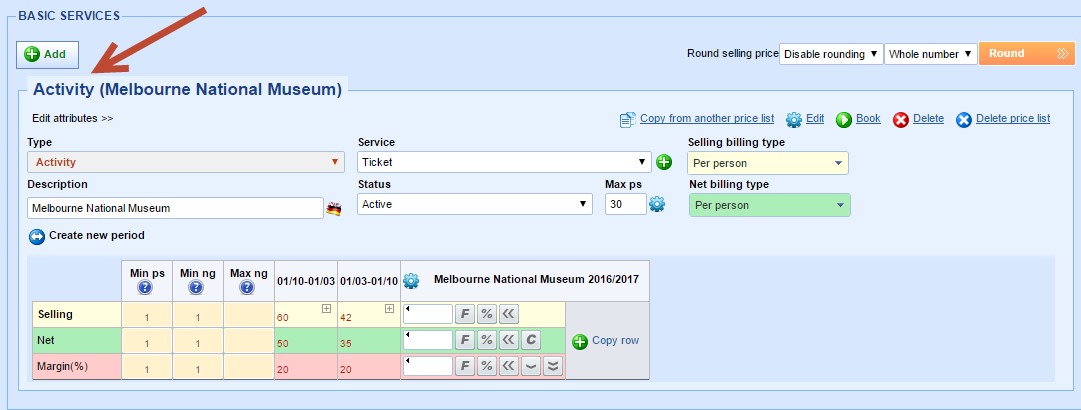The height and width of the screenshot is (410, 1081).
Task: Click Net row Min ng cell
Action: (198, 341)
